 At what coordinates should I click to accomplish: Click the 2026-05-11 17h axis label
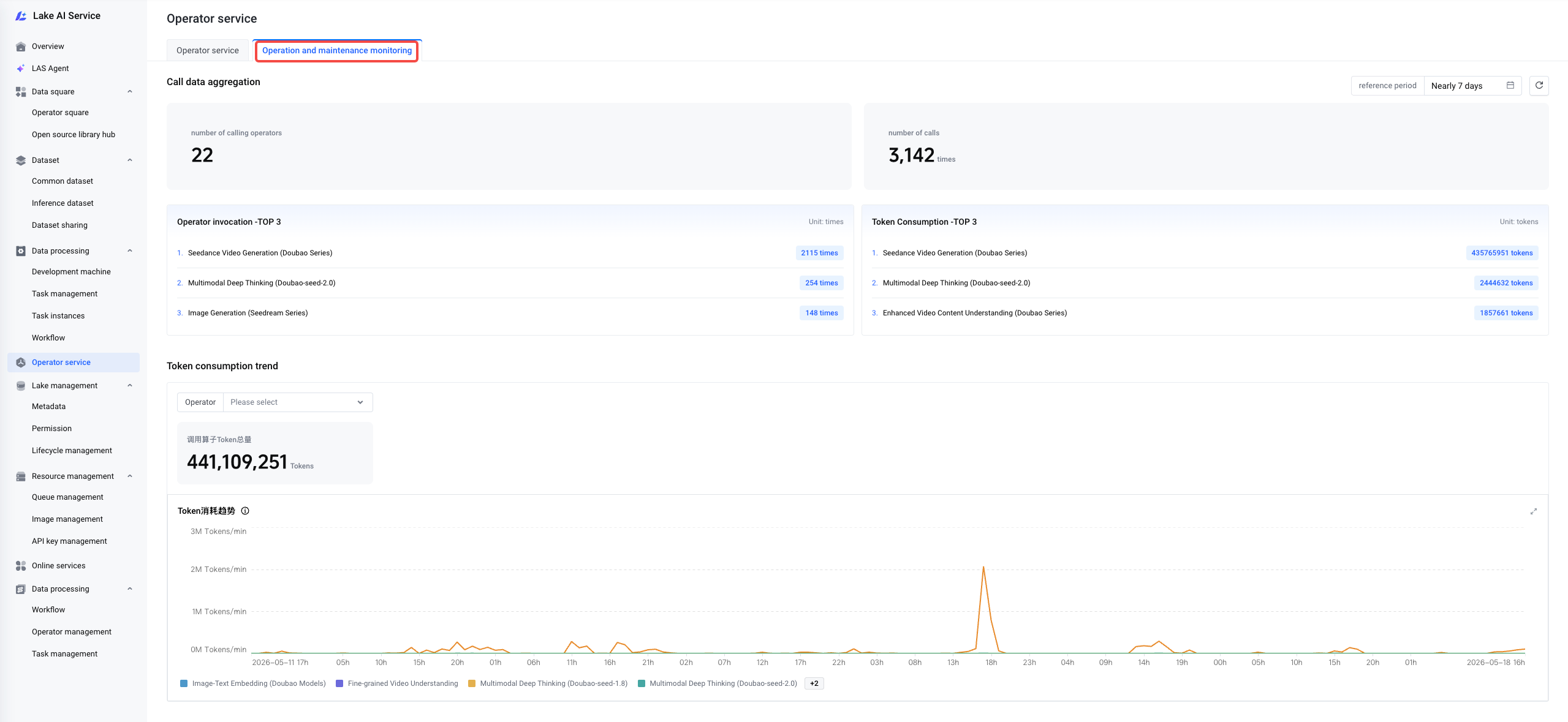pyautogui.click(x=280, y=663)
